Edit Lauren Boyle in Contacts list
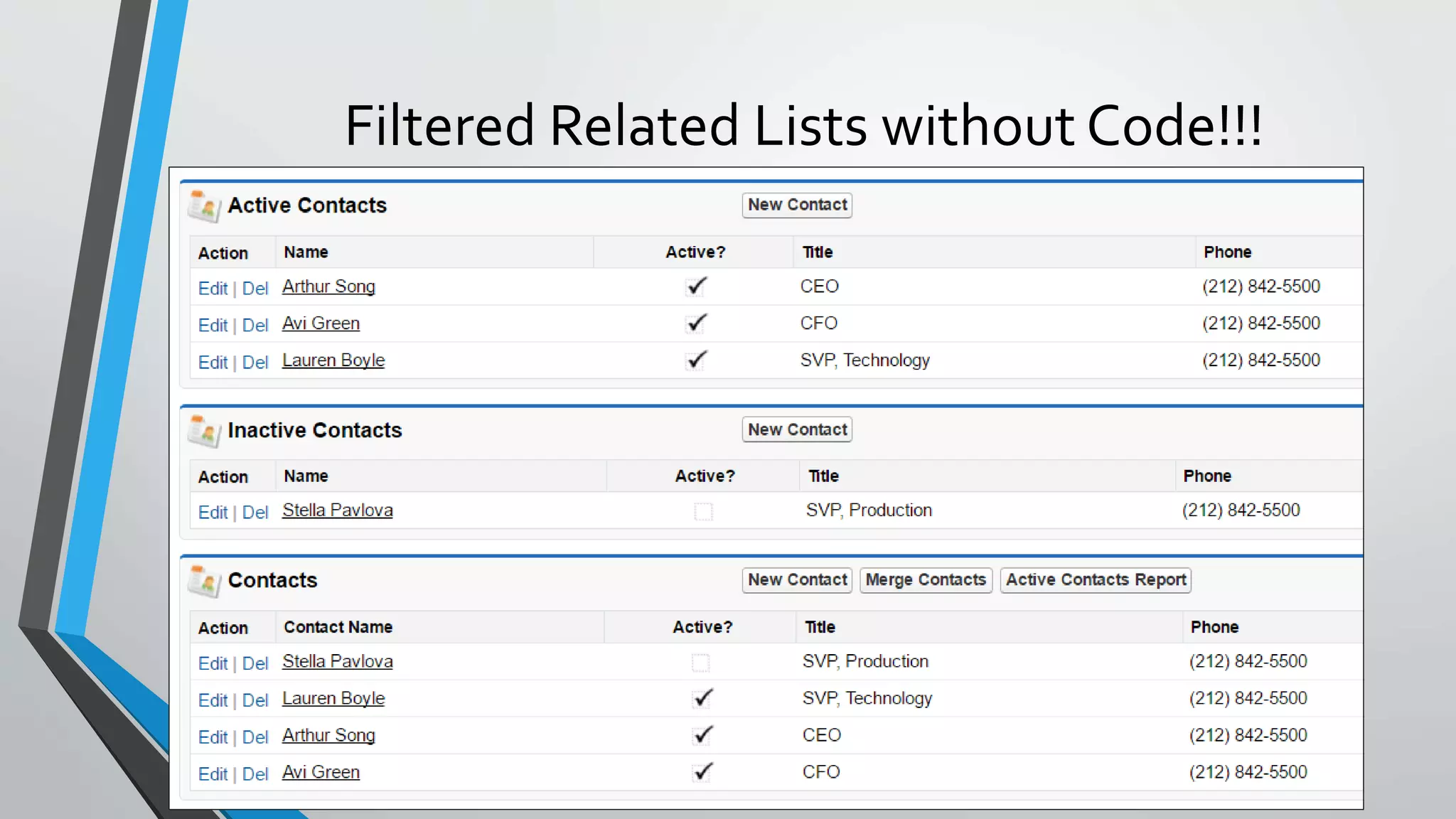Viewport: 1456px width, 819px height. (x=213, y=701)
